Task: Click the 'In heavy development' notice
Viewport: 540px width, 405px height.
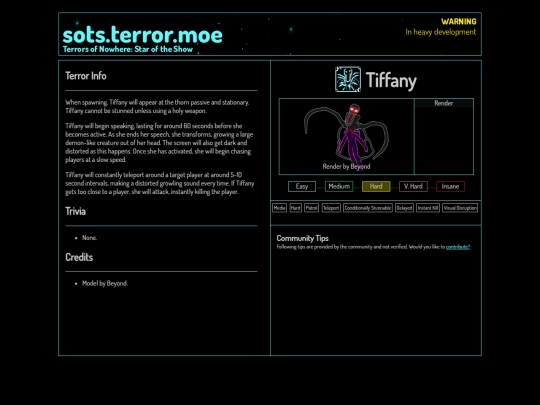Action: 440,32
